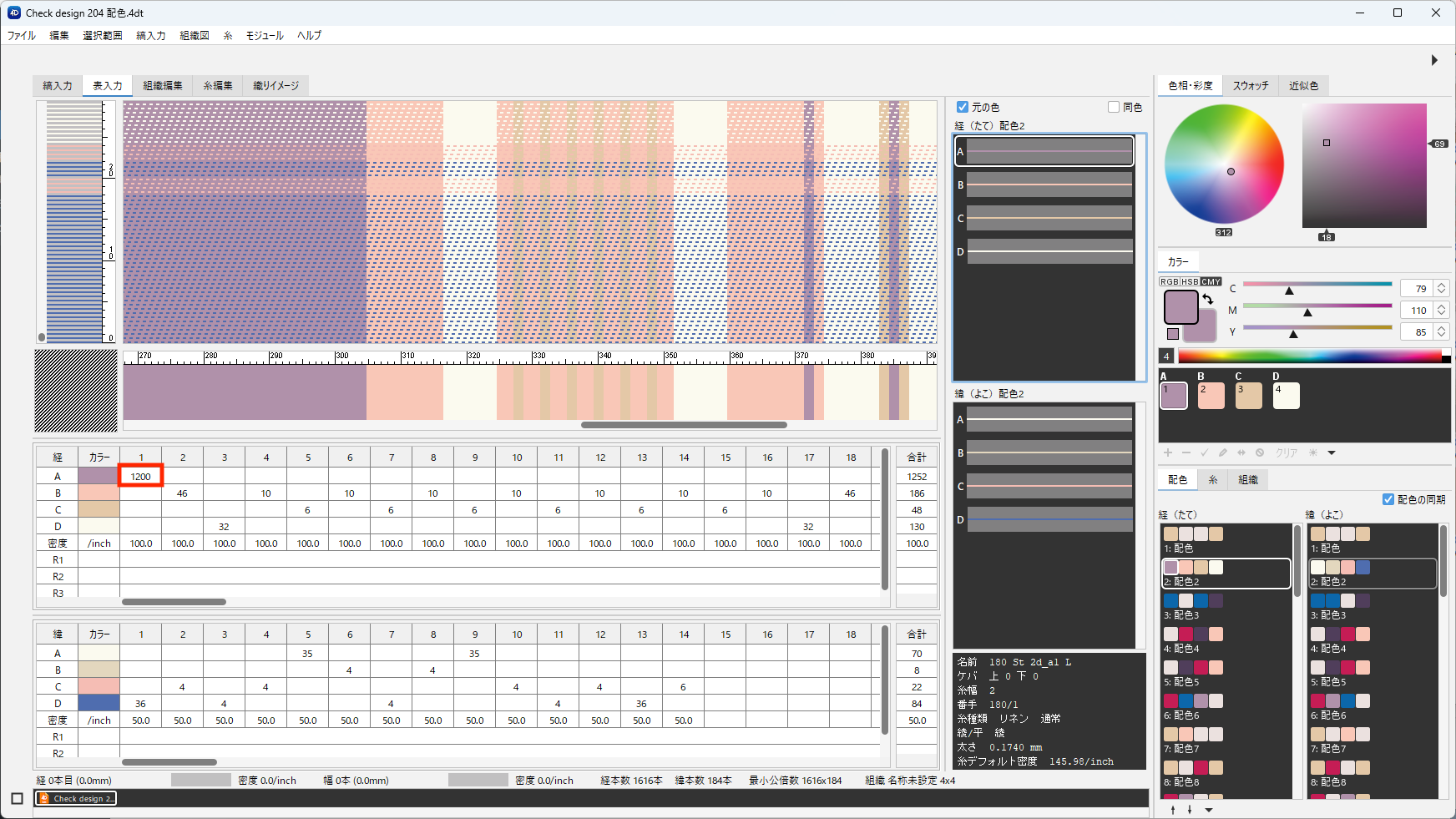Click the play arrow icon at top right
Image resolution: width=1456 pixels, height=819 pixels.
pos(1434,60)
